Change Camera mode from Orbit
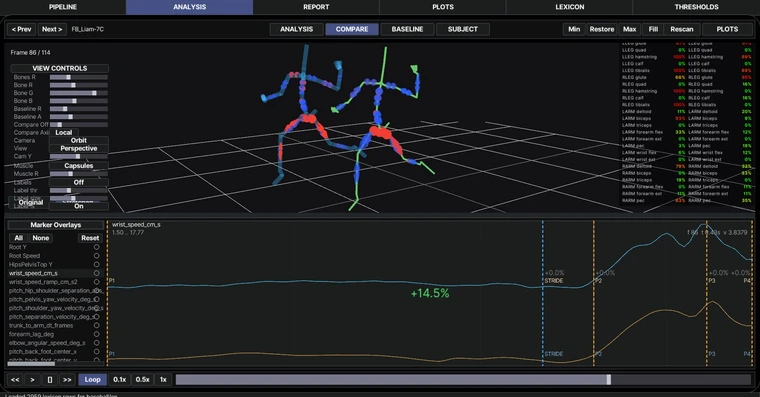Viewport: 760px width, 397px height. 79,140
